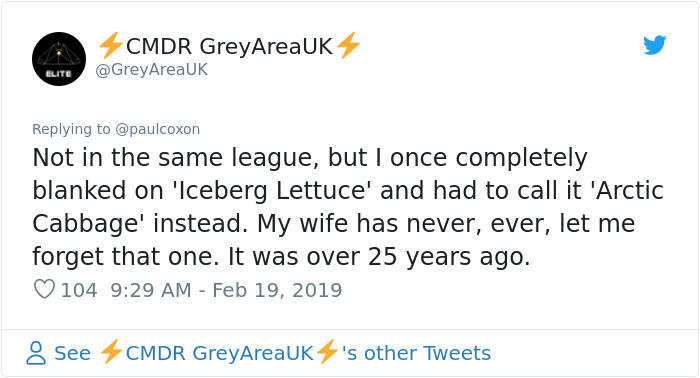Click the lightning bolt before CMDR in the footer link

point(111,352)
